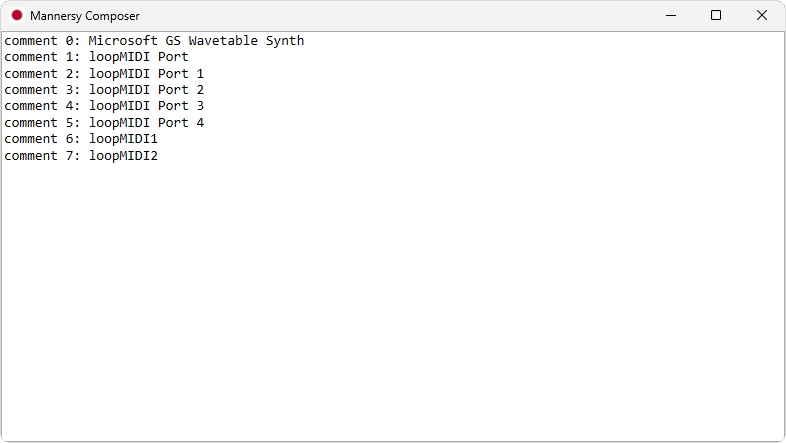Select the loopMIDI Port 3 text

[146, 106]
